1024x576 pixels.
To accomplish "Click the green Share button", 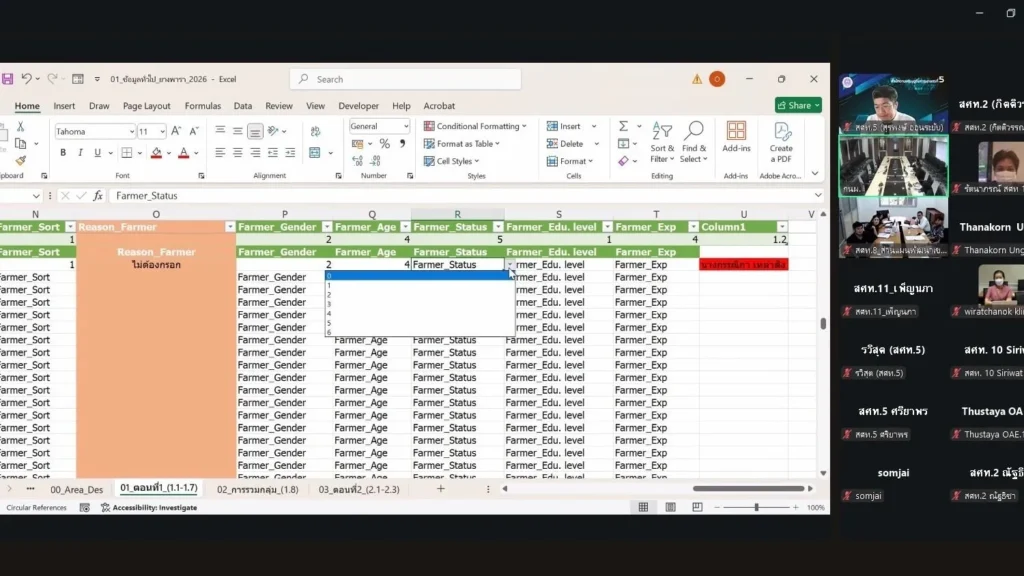I will pos(797,105).
